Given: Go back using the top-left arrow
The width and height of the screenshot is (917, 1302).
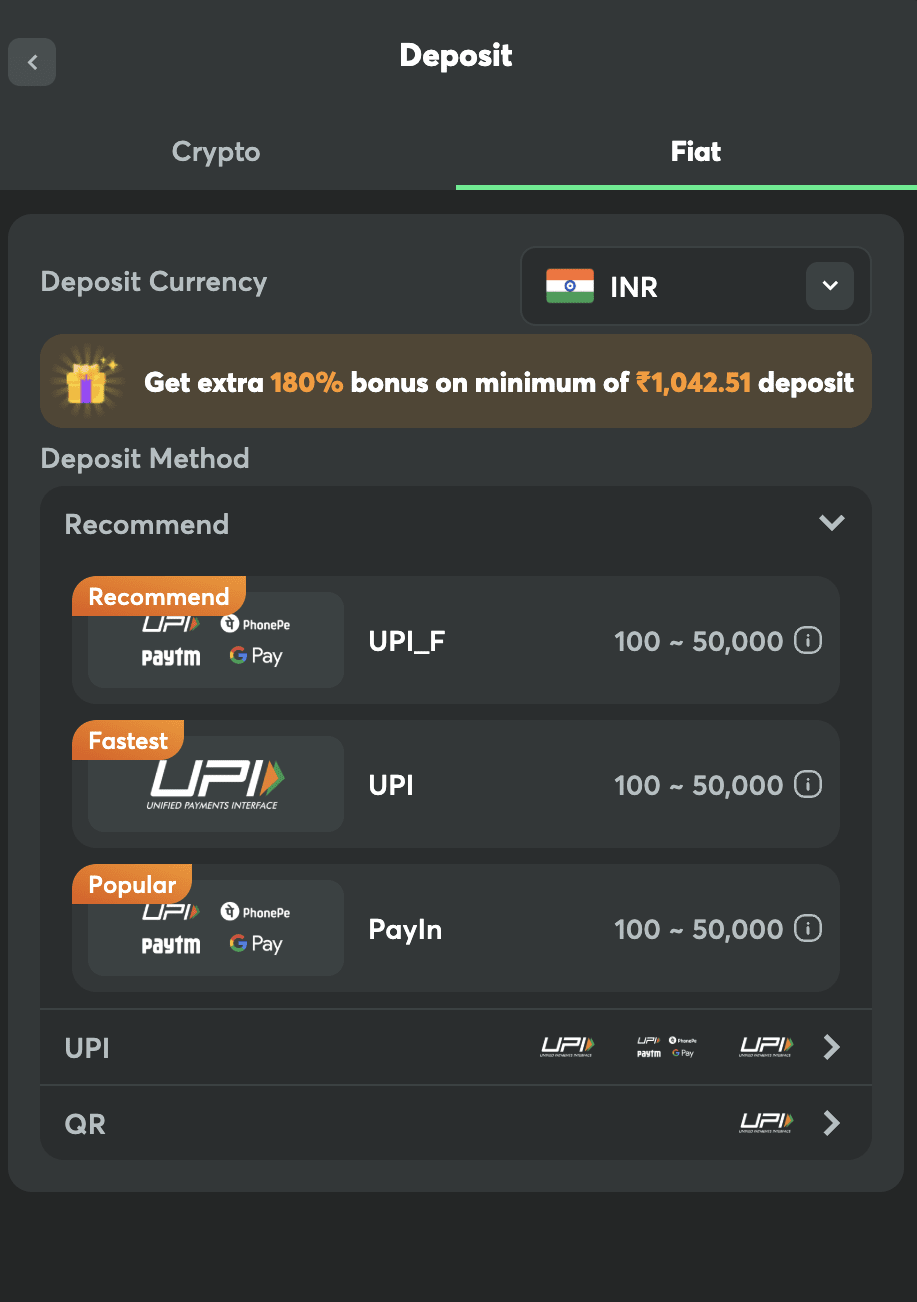Looking at the screenshot, I should [32, 62].
